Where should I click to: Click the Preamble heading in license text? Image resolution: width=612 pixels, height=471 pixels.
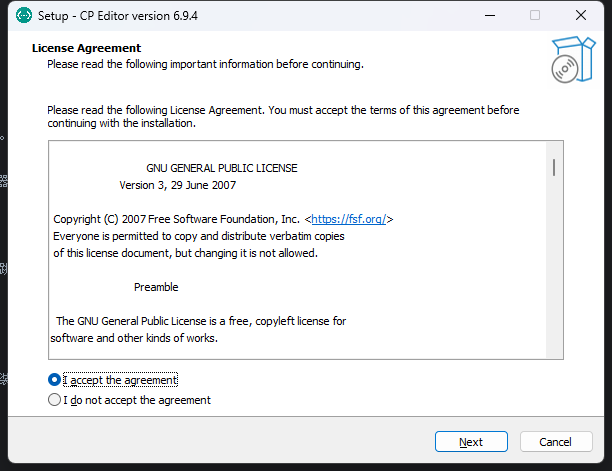click(x=156, y=287)
